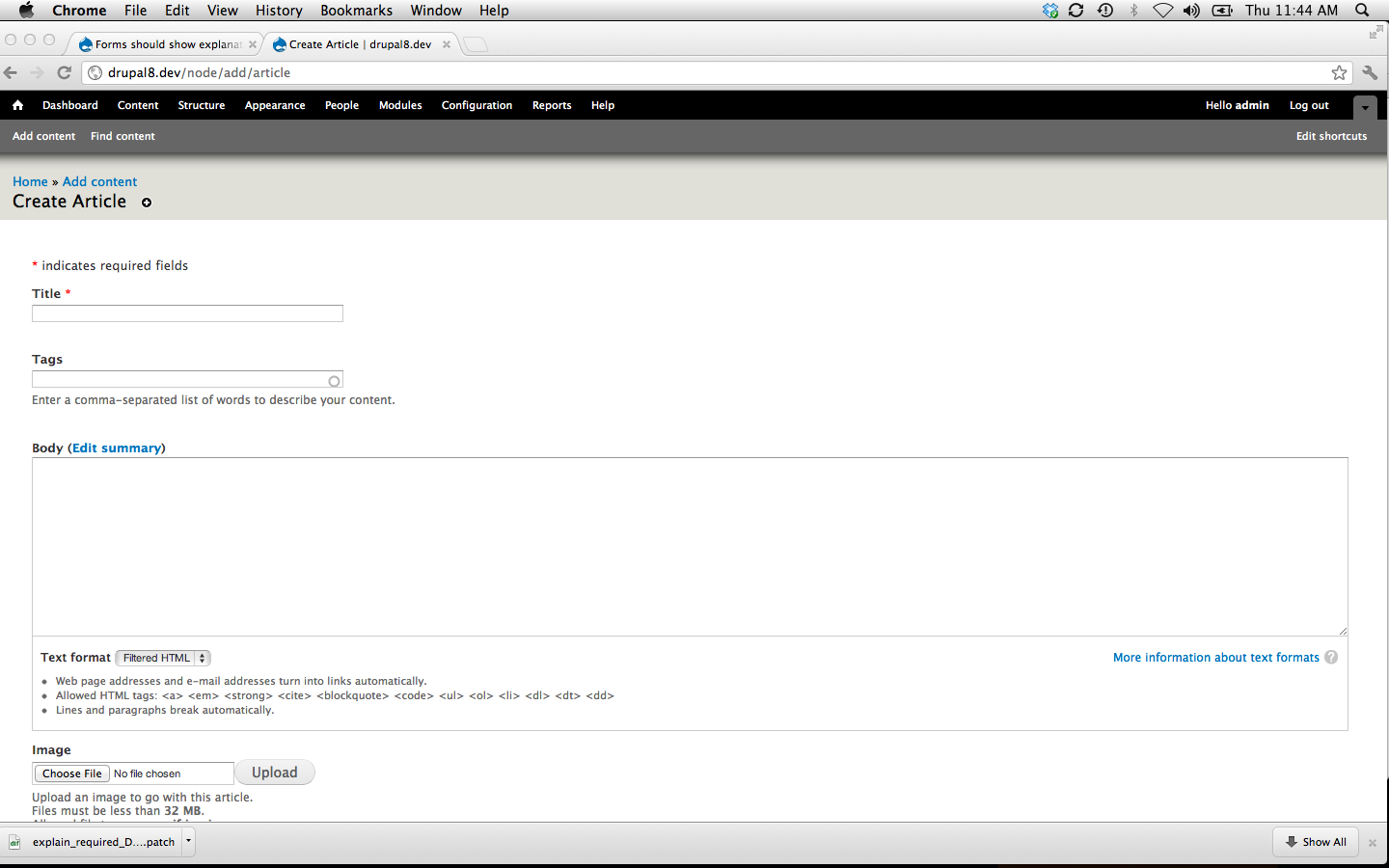Click the home icon in the admin toolbar
The width and height of the screenshot is (1389, 868).
[x=17, y=105]
